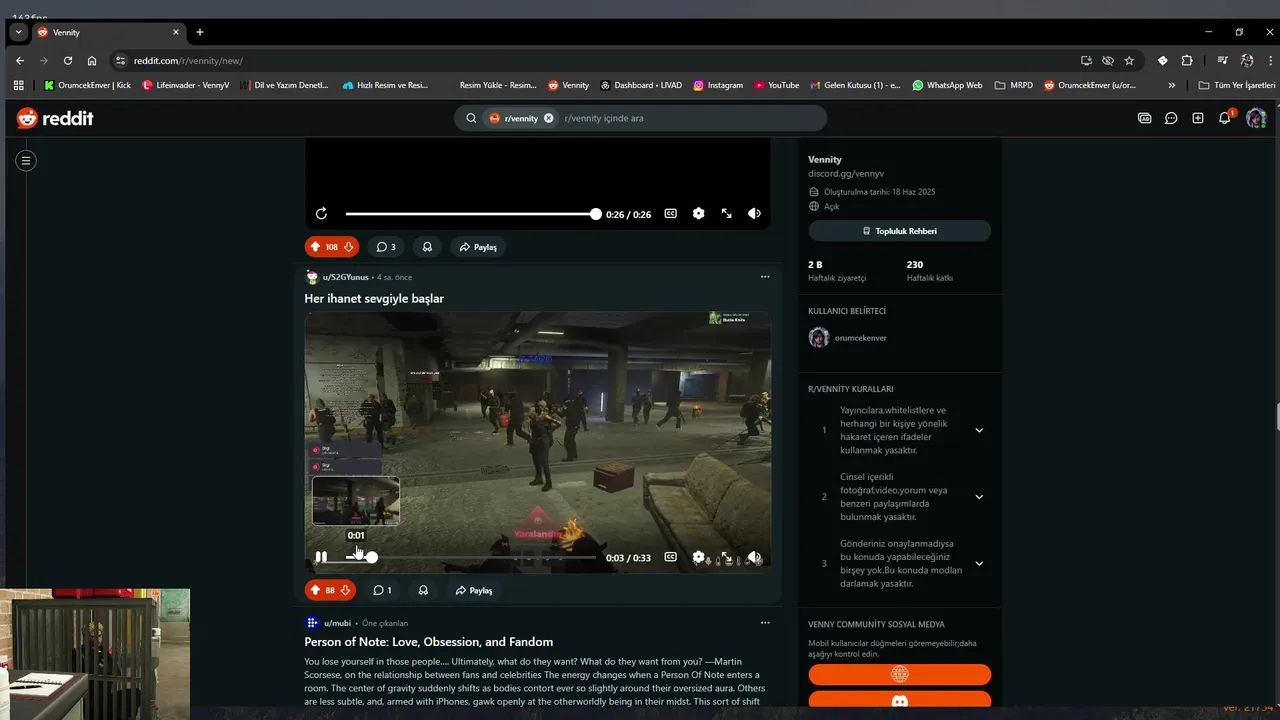
Task: Open a new browser tab
Action: [x=199, y=32]
